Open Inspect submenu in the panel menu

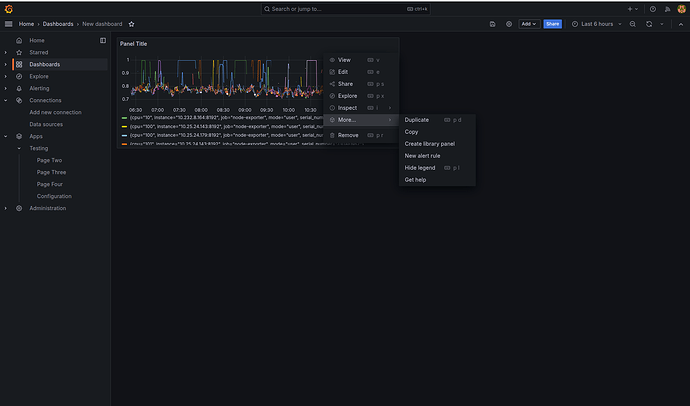point(361,108)
